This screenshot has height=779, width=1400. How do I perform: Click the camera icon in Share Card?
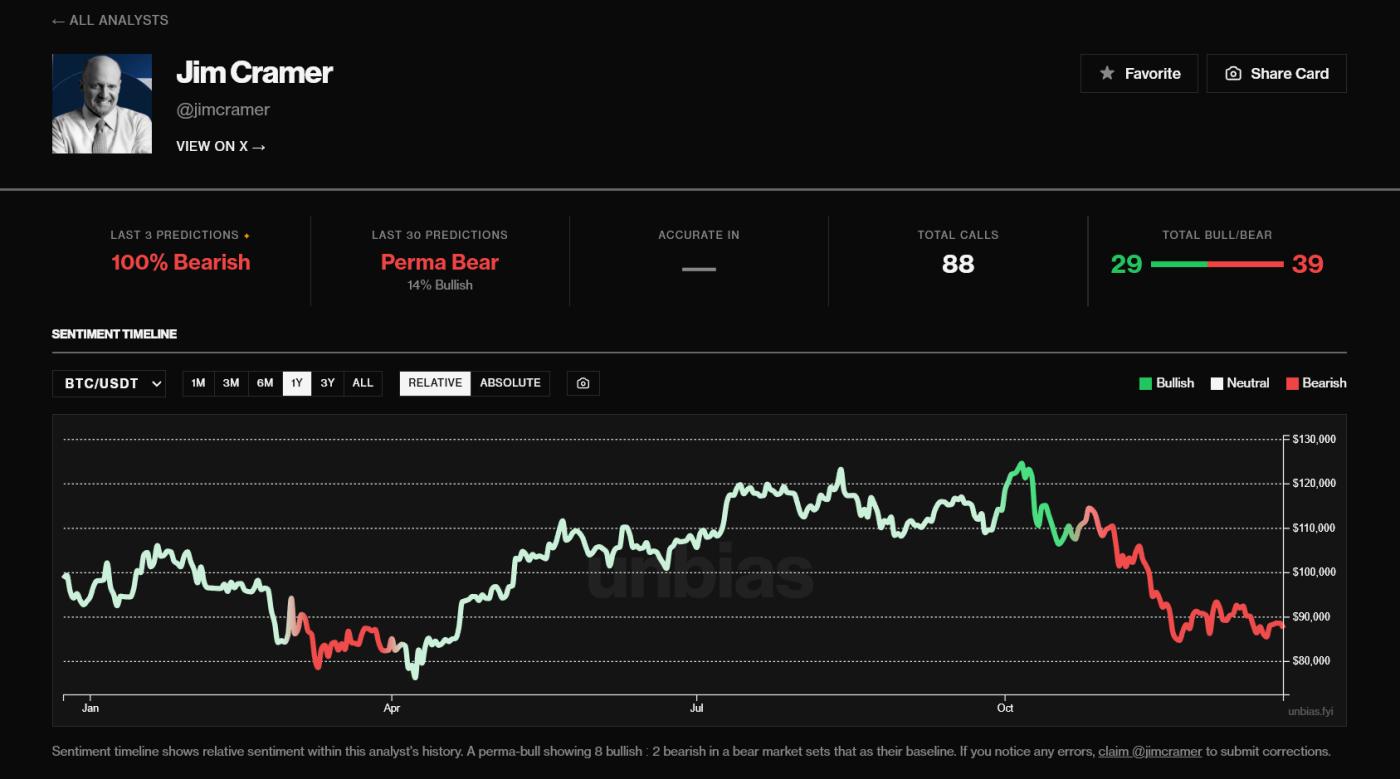(x=1233, y=73)
